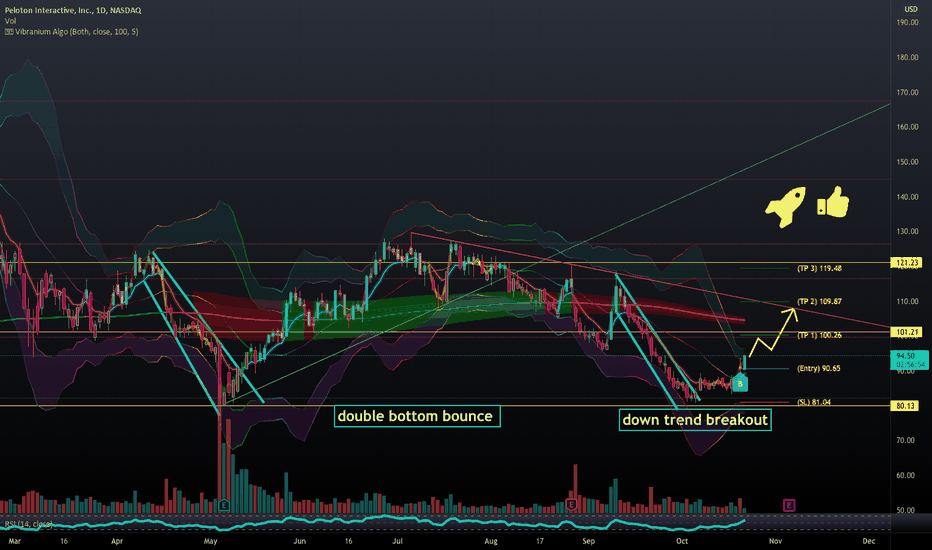This screenshot has height=550, width=932.
Task: Click the (Entry) 90.65 label
Action: tap(818, 369)
